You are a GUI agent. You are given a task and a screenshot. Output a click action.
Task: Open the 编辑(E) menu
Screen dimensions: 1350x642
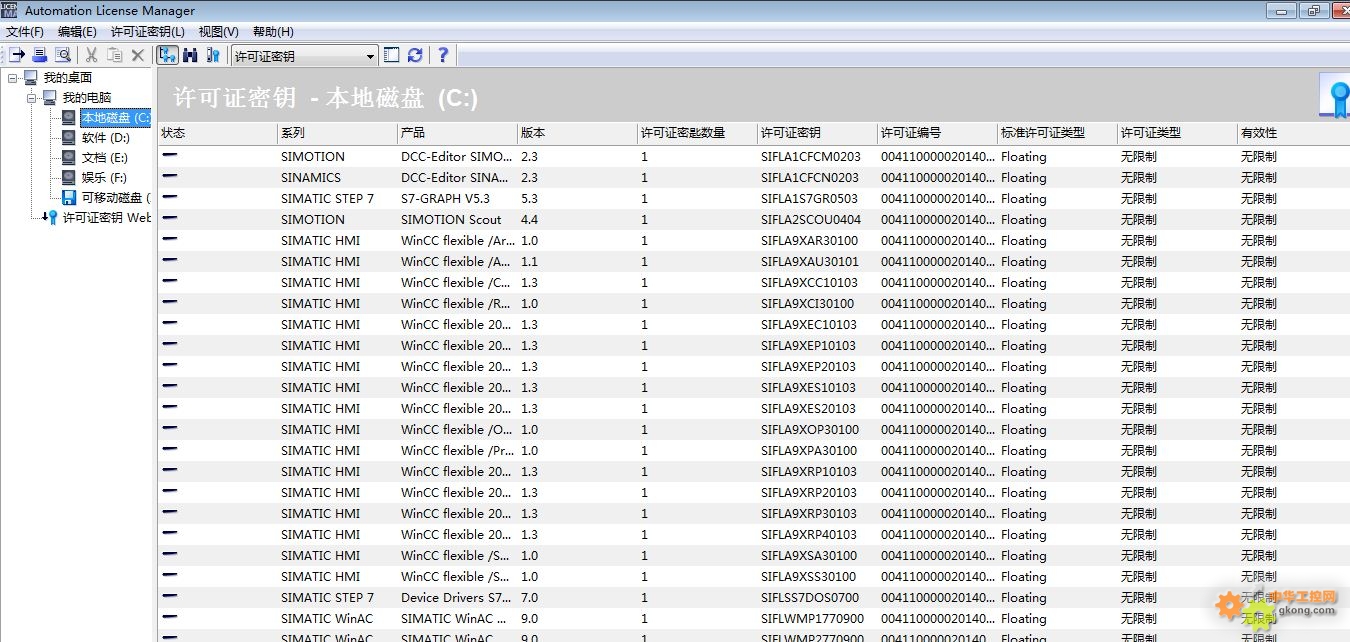pos(77,32)
